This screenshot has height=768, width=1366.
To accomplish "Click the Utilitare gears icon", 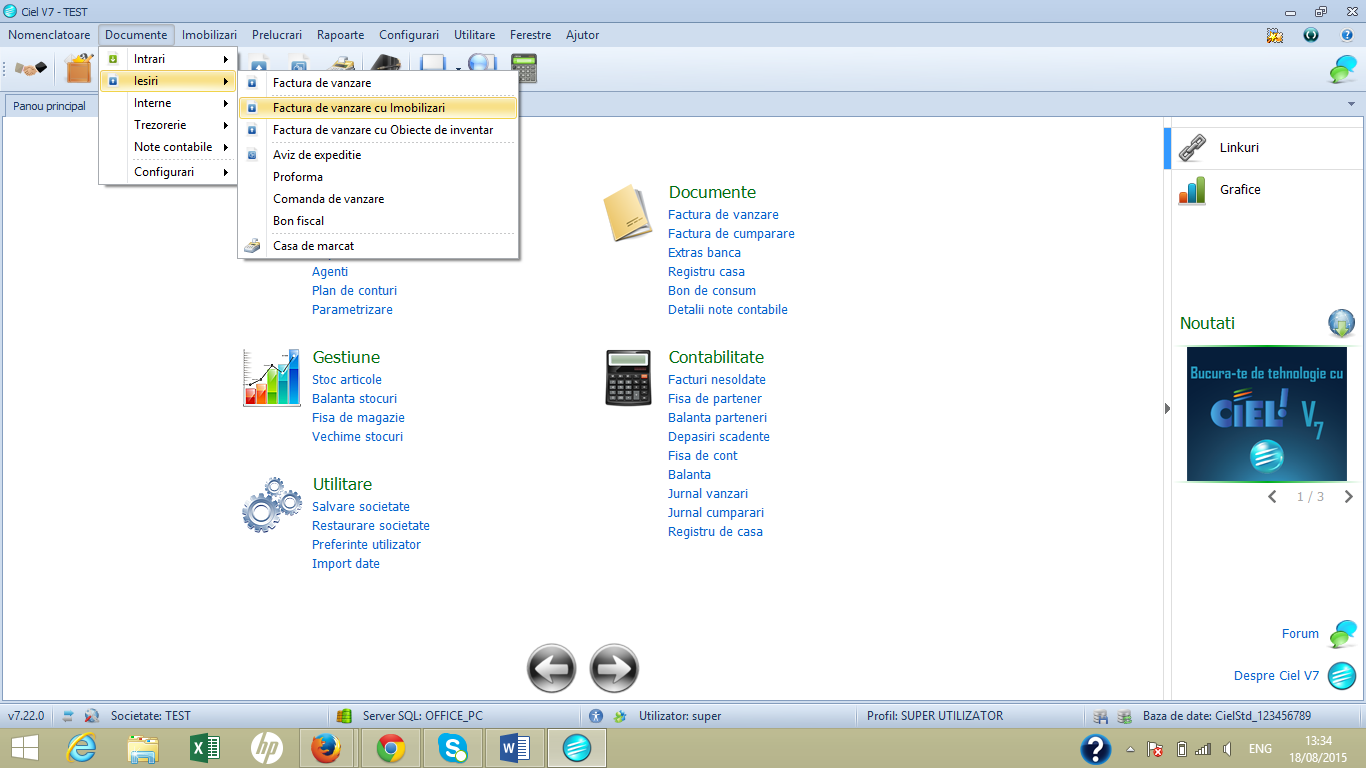I will coord(271,505).
